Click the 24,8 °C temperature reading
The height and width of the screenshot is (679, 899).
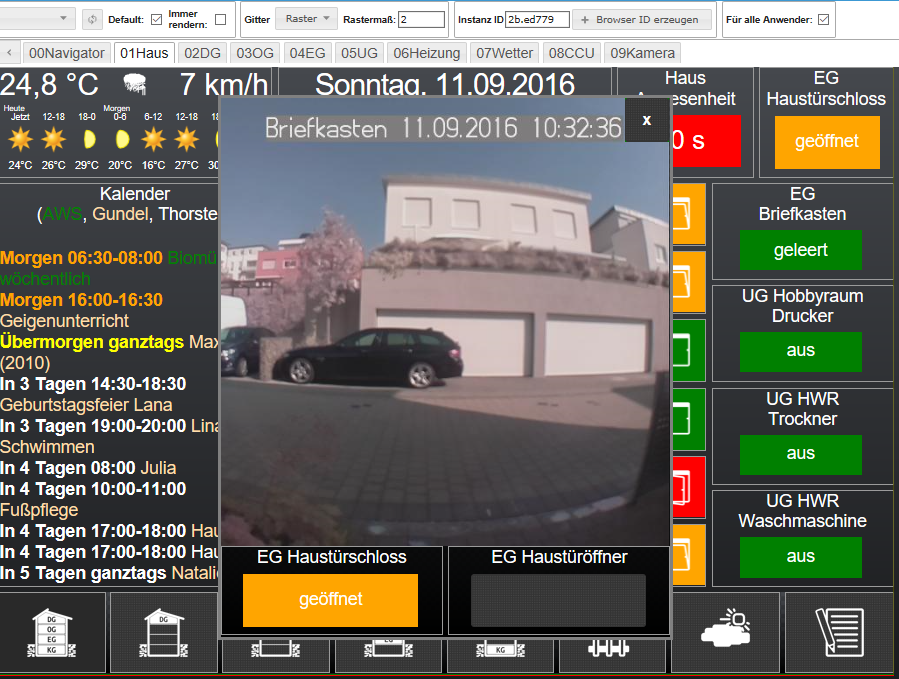tap(49, 85)
